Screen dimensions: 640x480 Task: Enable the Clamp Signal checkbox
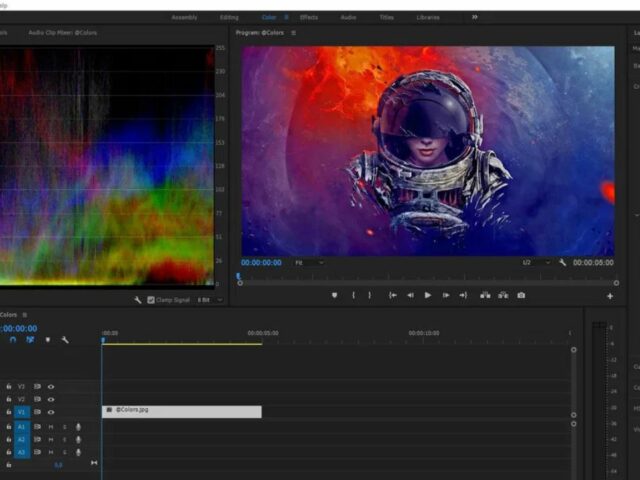click(151, 300)
